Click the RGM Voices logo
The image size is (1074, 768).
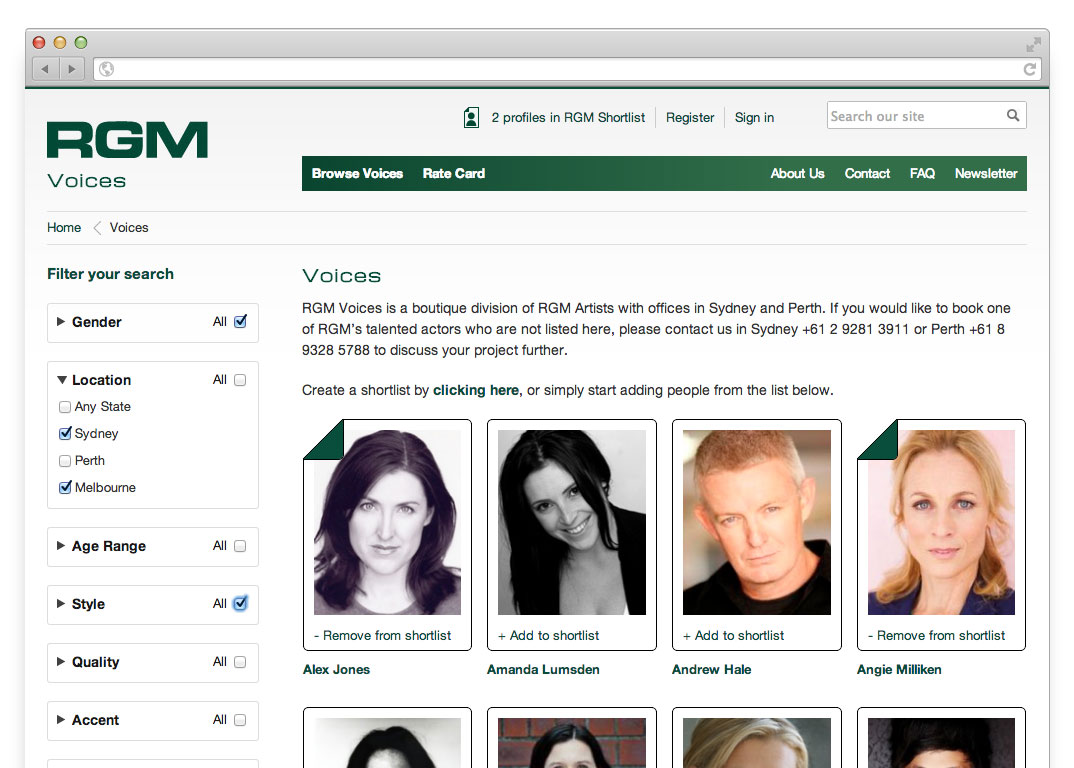127,154
